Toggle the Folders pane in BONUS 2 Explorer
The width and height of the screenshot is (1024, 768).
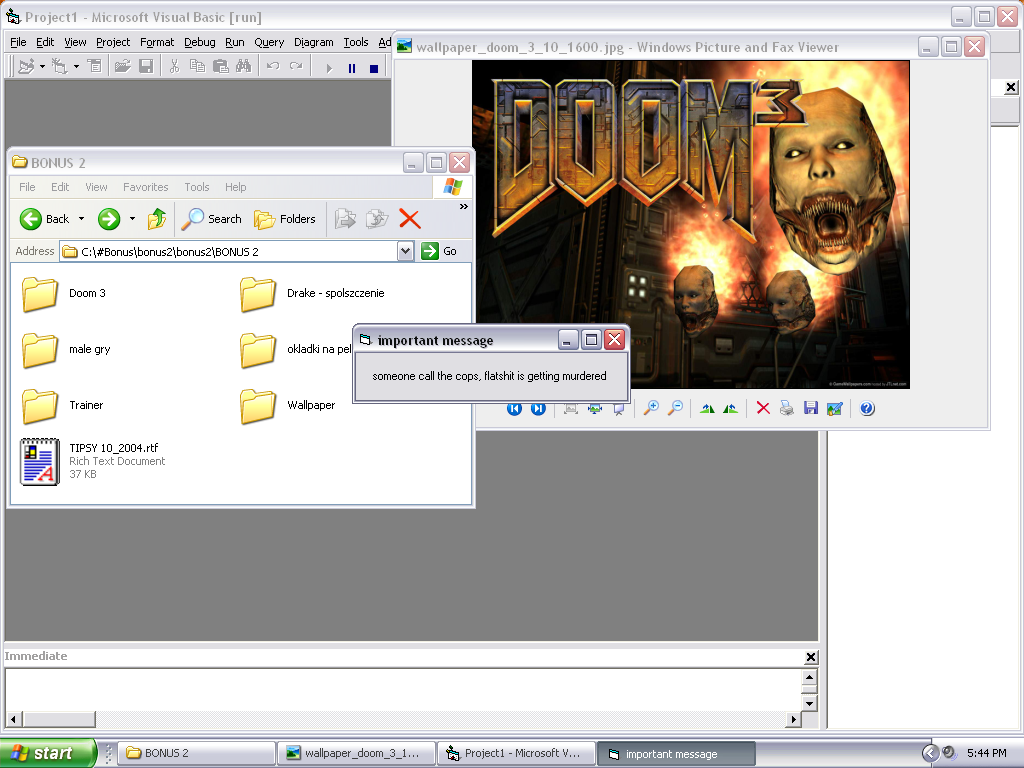coord(285,219)
